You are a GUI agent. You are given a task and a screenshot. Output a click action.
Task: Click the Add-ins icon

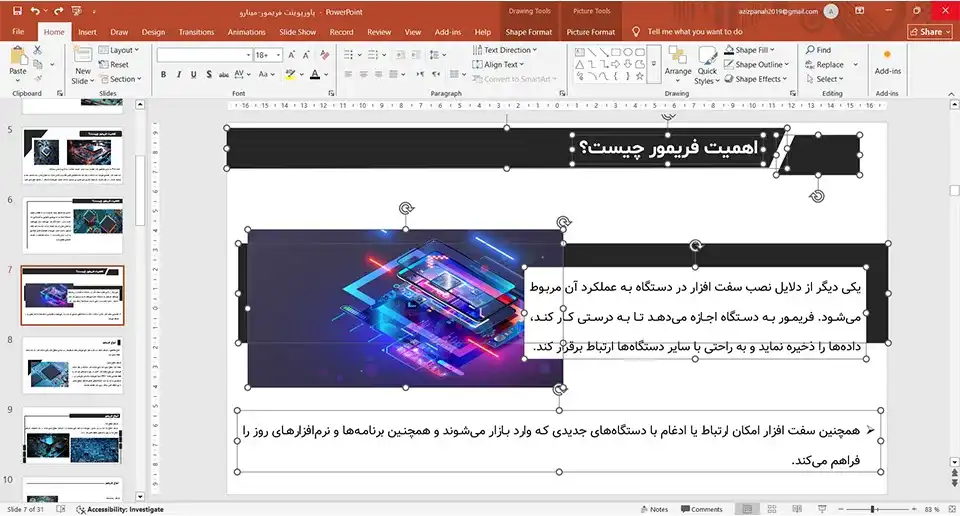coord(887,55)
